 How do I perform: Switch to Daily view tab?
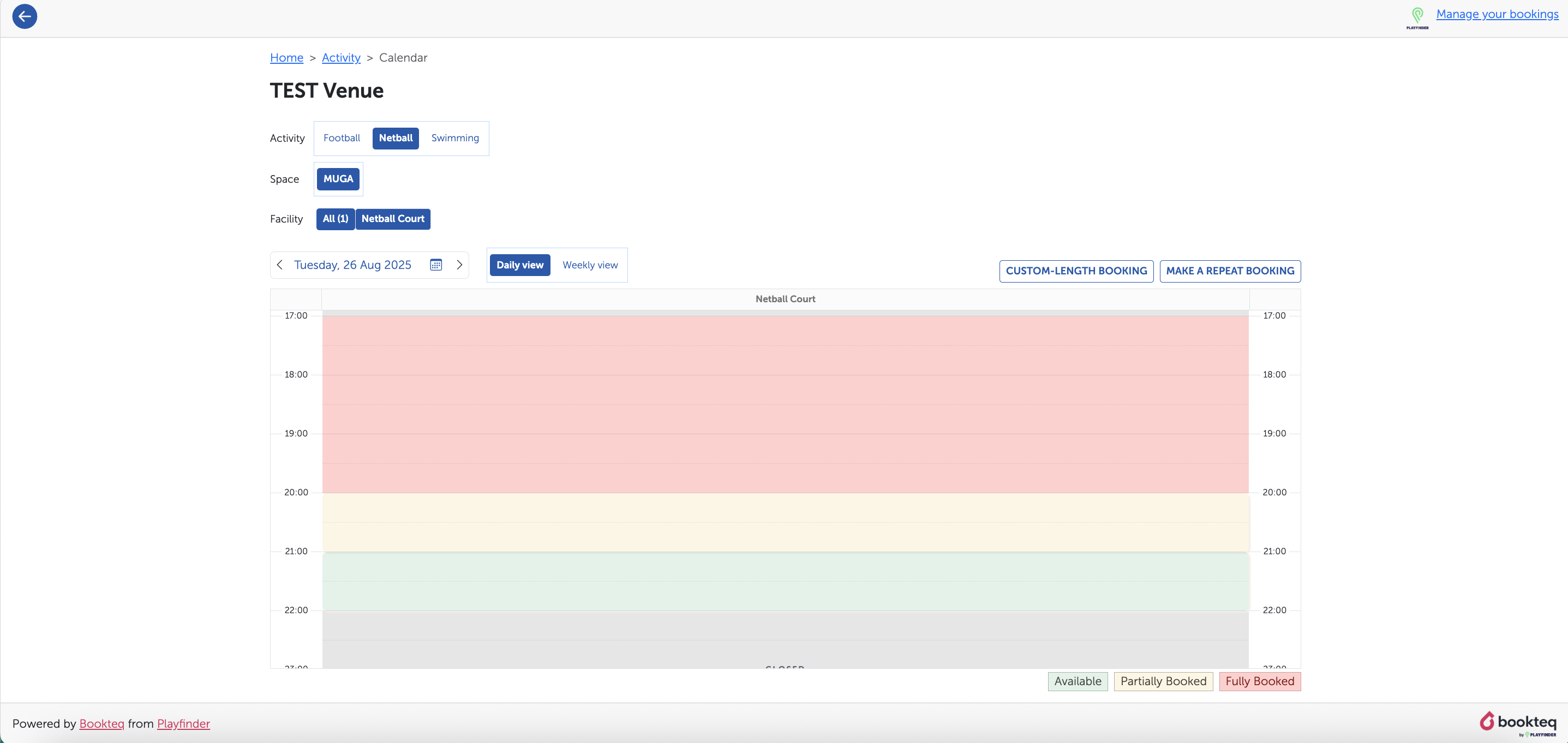[x=520, y=265]
